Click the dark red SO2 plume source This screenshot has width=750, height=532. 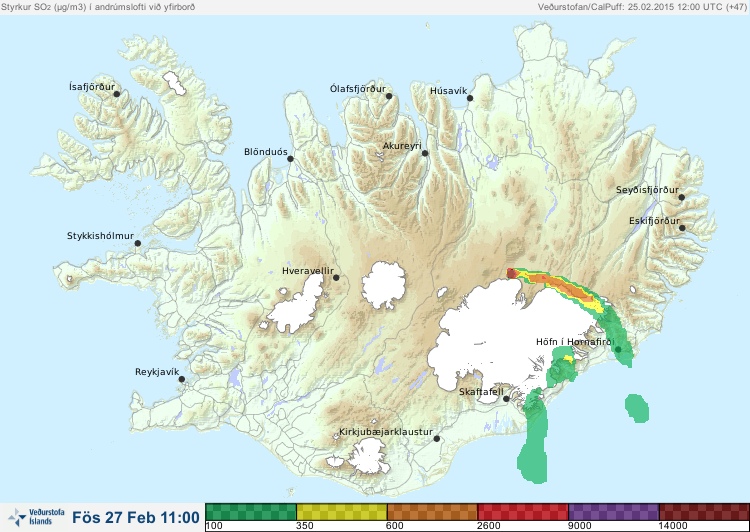click(x=511, y=273)
